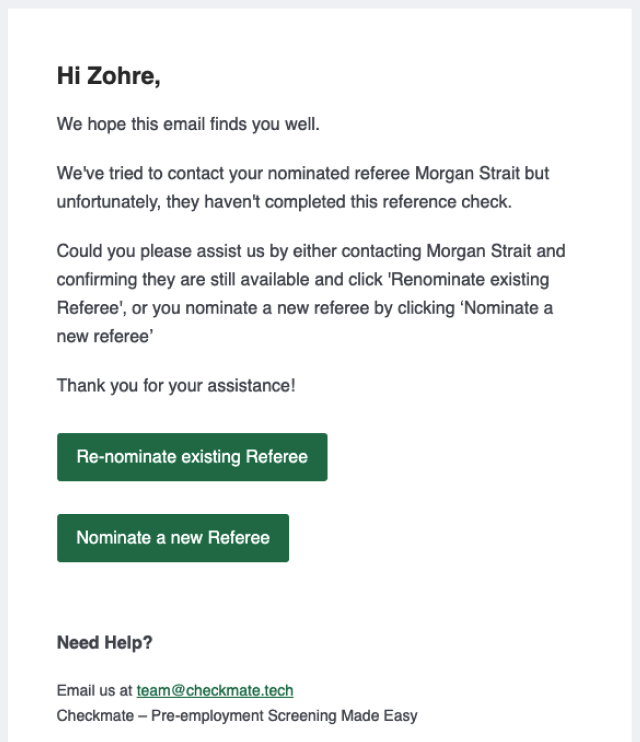Click the Nominate a new Referee button

pyautogui.click(x=173, y=538)
